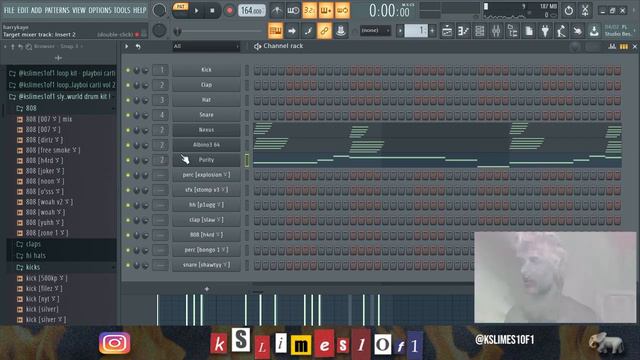The width and height of the screenshot is (640, 360).
Task: Open the ADD menu
Action: [x=36, y=10]
